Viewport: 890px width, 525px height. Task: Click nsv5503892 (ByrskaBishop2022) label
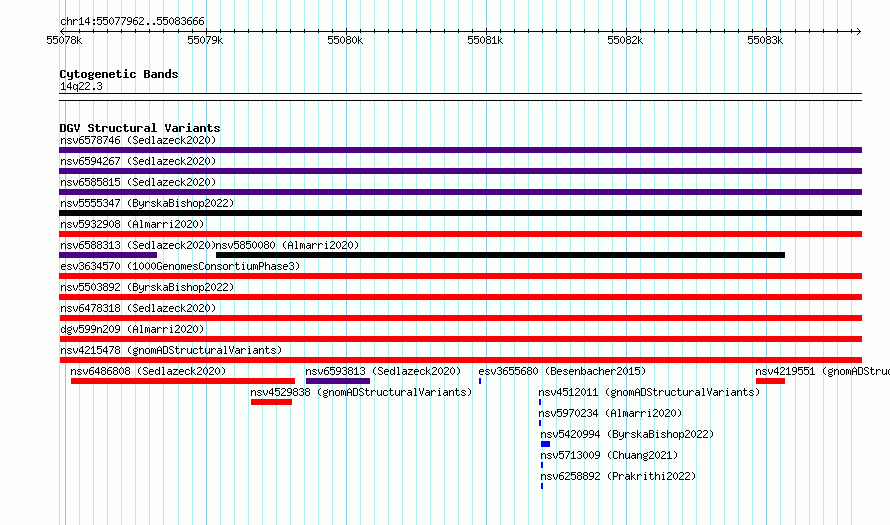(x=147, y=287)
